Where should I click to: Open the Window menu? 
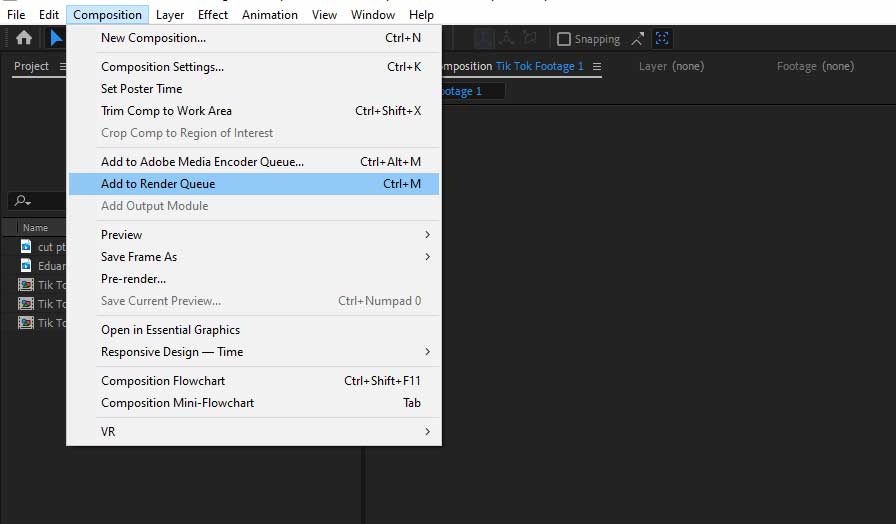[373, 15]
